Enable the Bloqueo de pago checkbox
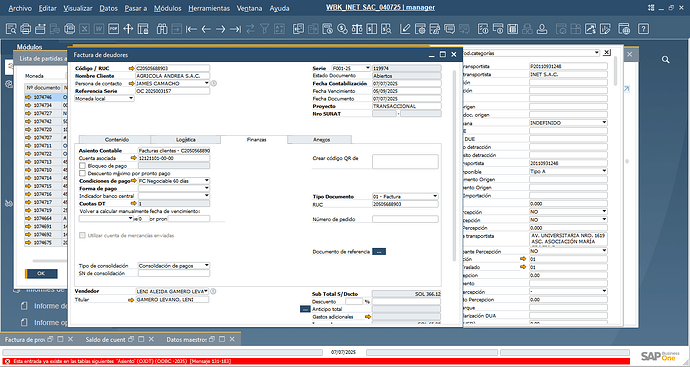The height and width of the screenshot is (367, 690). tap(82, 166)
